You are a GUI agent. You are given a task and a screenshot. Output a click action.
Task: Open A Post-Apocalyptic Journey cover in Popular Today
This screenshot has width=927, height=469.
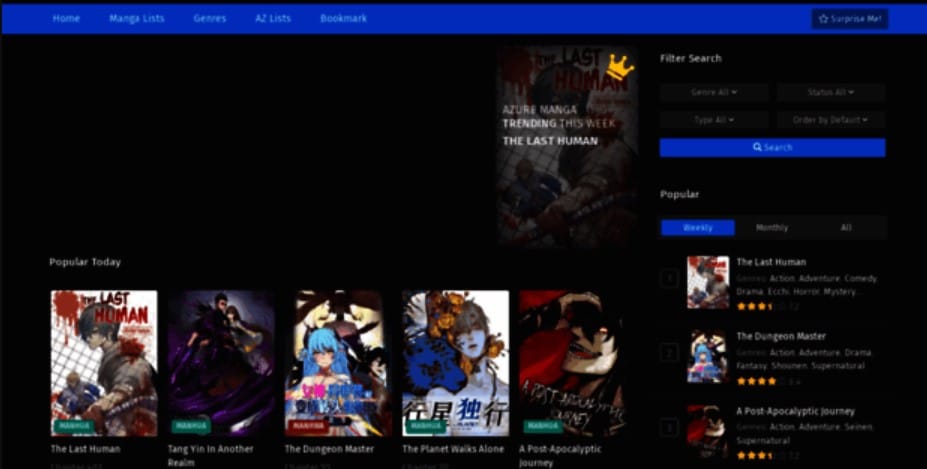[572, 363]
